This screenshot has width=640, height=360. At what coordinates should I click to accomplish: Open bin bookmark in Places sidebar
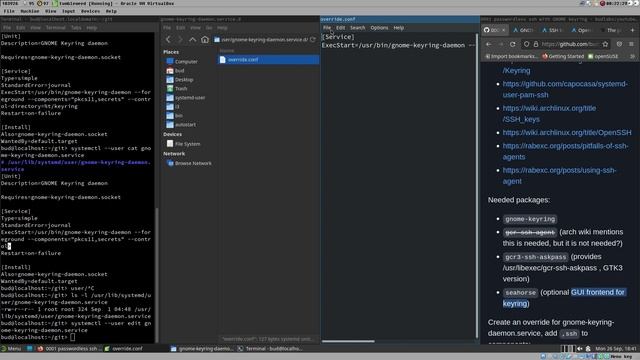tap(175, 116)
